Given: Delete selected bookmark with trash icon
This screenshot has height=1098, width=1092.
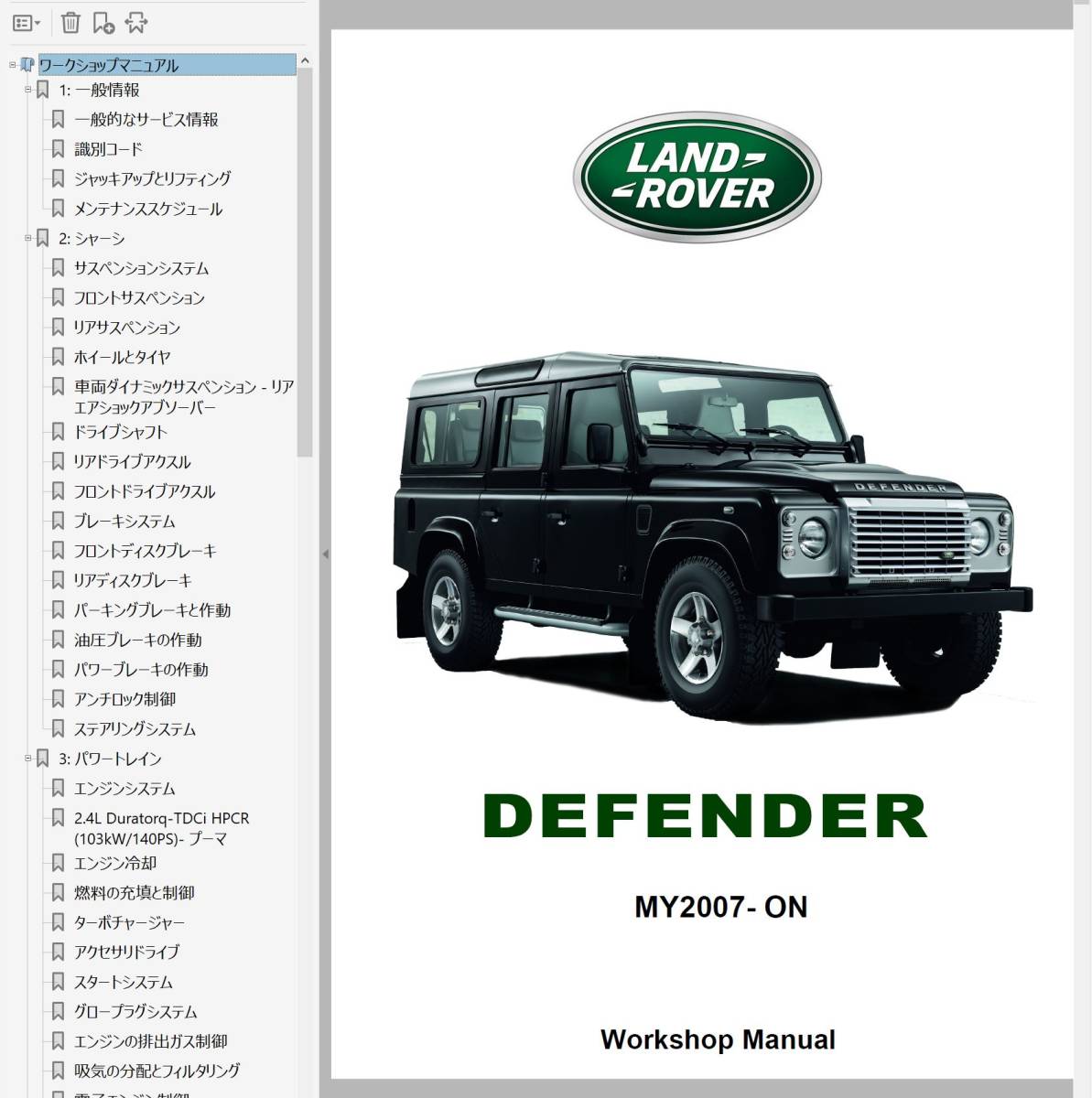Looking at the screenshot, I should pos(70,23).
